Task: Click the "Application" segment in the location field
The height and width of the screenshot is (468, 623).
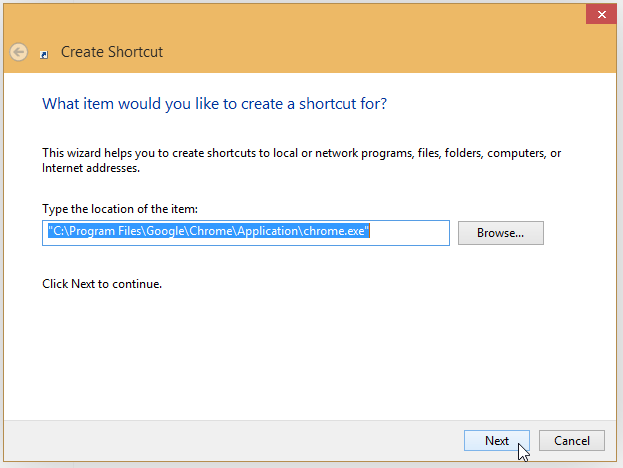Action: coord(267,231)
